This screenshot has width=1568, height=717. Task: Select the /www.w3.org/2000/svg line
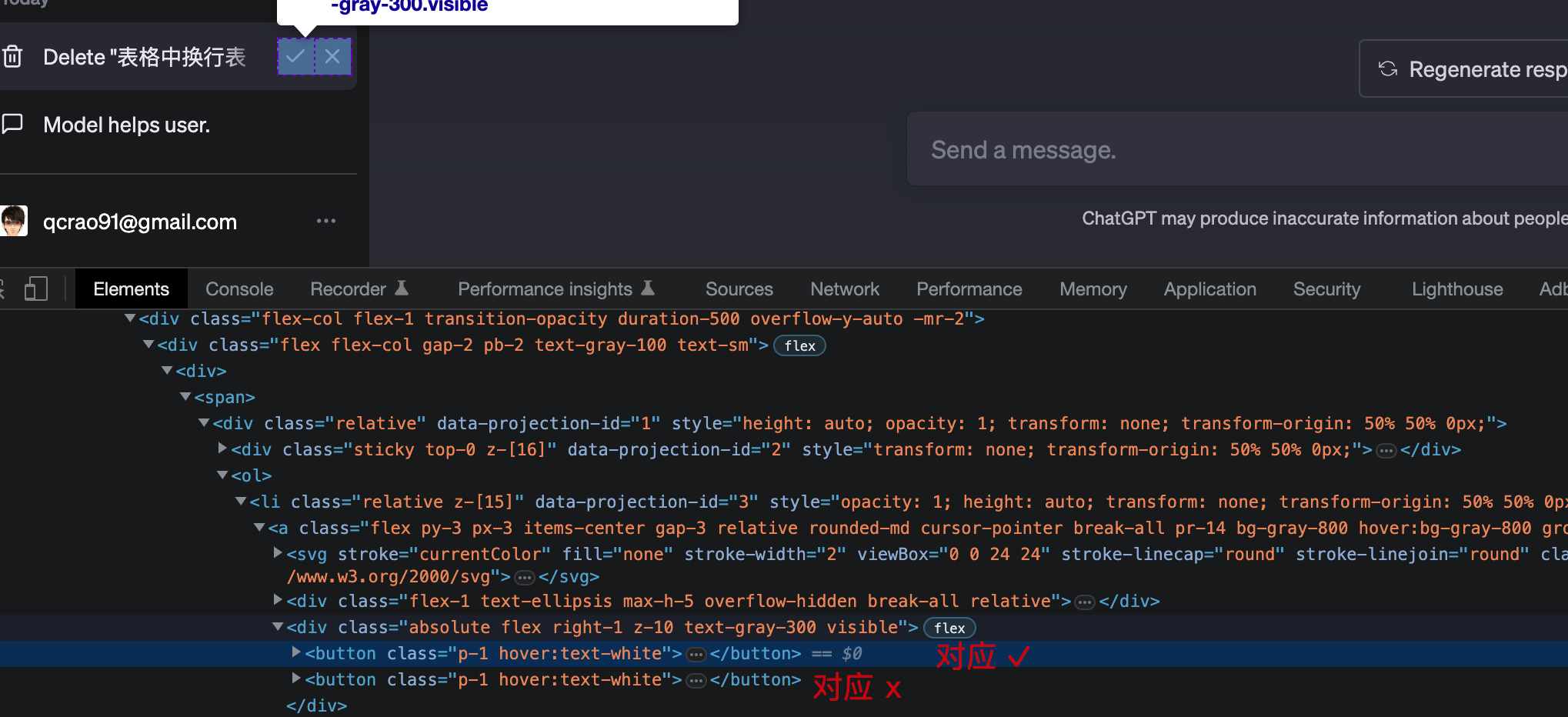399,576
